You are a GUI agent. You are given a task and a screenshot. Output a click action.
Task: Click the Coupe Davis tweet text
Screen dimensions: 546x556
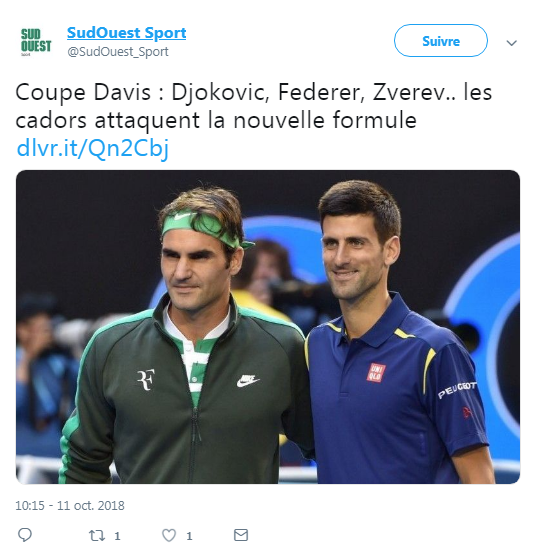pos(254,106)
